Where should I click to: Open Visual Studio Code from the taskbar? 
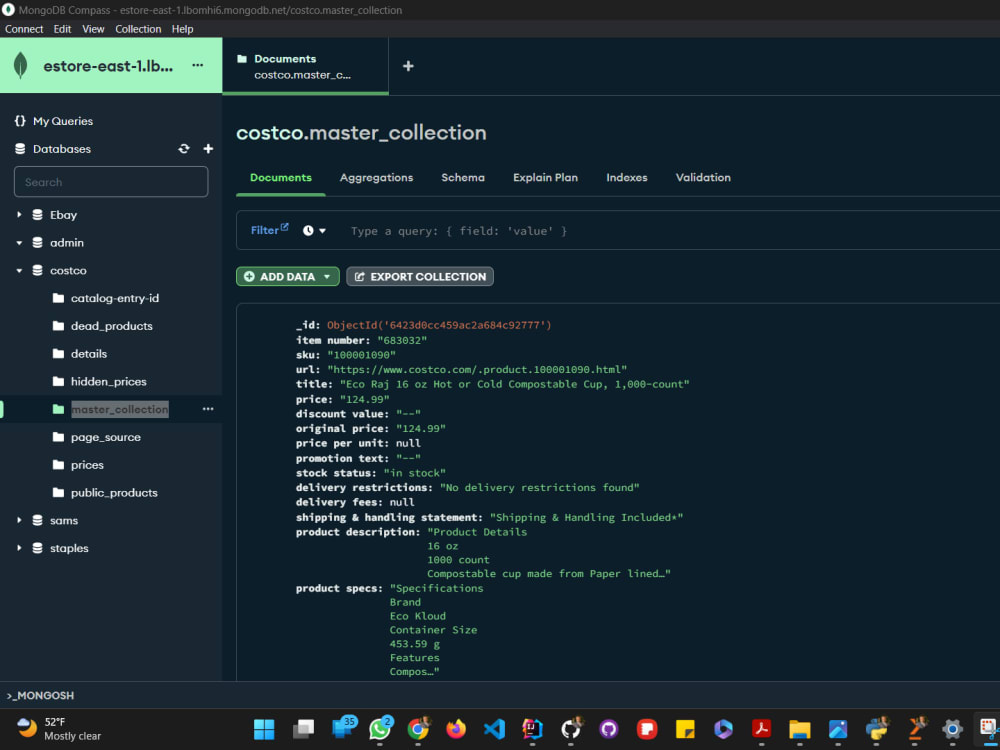click(x=494, y=728)
